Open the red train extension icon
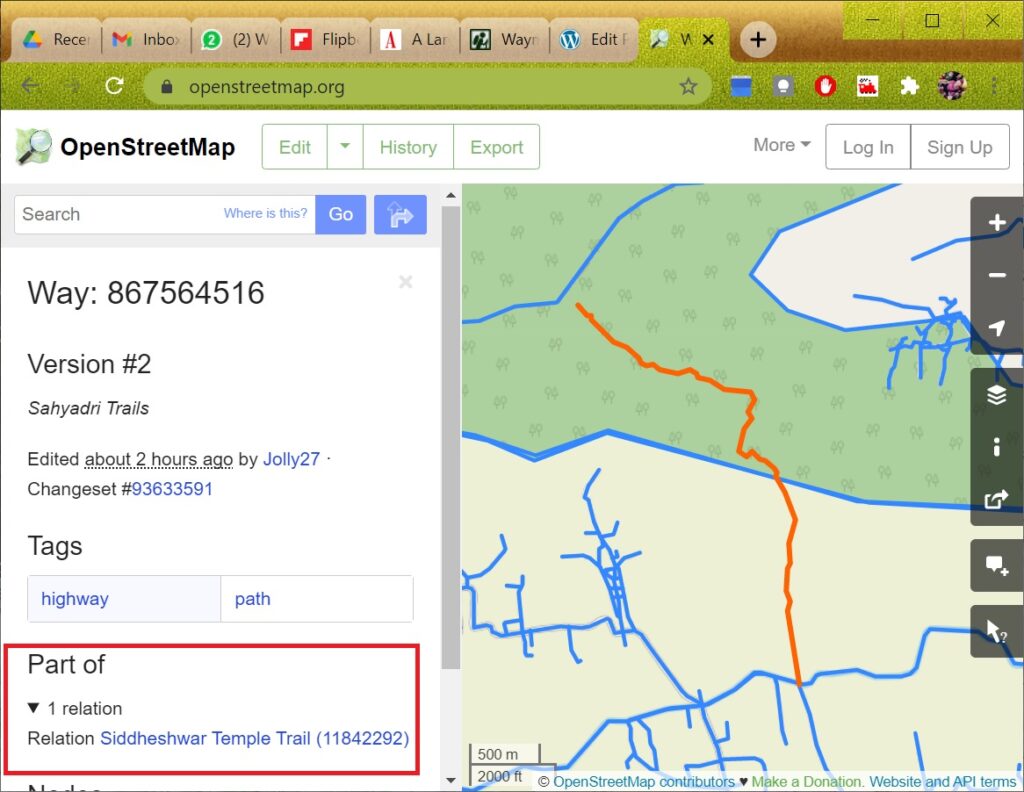Viewport: 1024px width, 792px height. coord(867,86)
